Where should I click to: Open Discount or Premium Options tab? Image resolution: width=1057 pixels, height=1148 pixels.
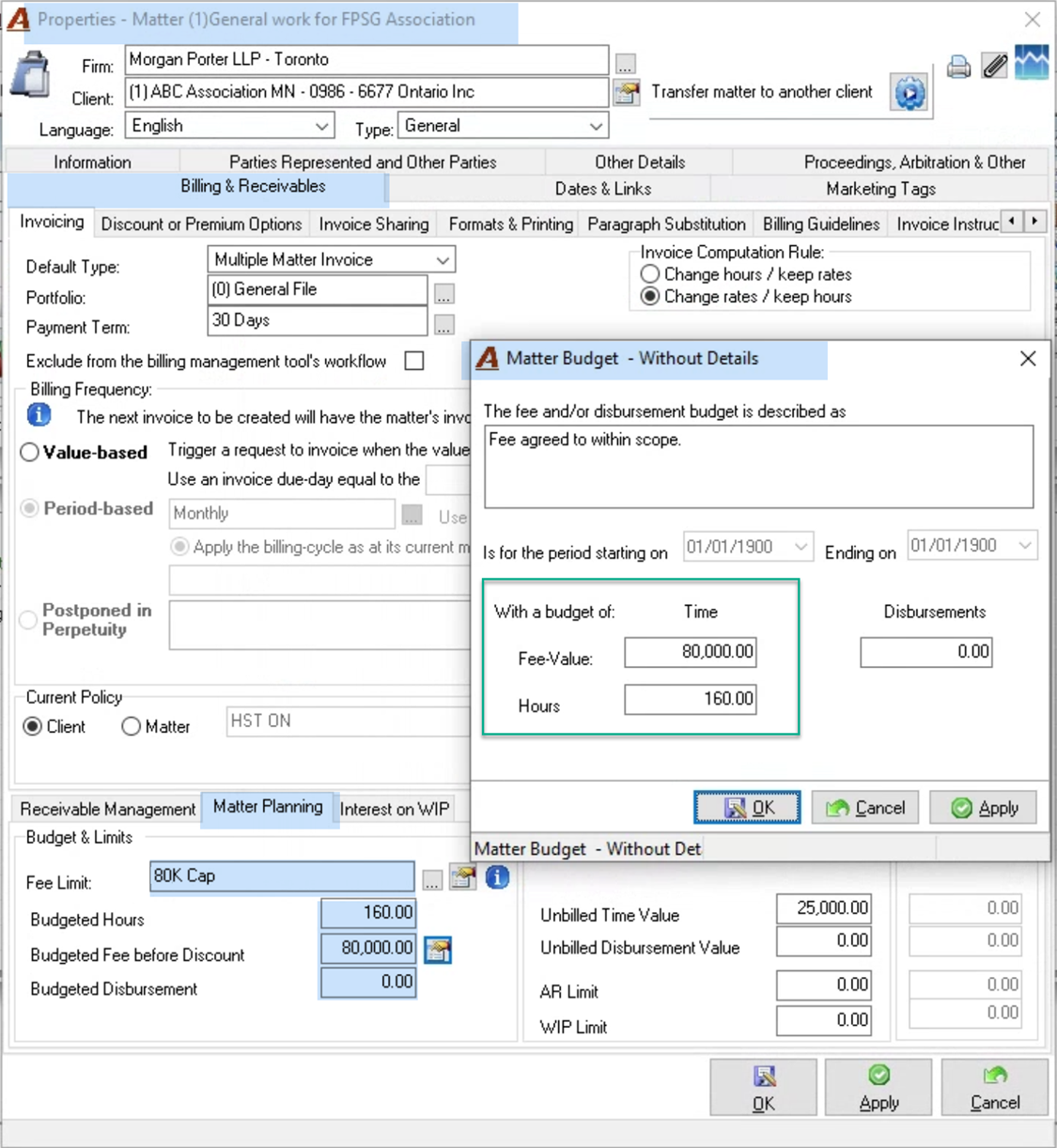(x=201, y=225)
